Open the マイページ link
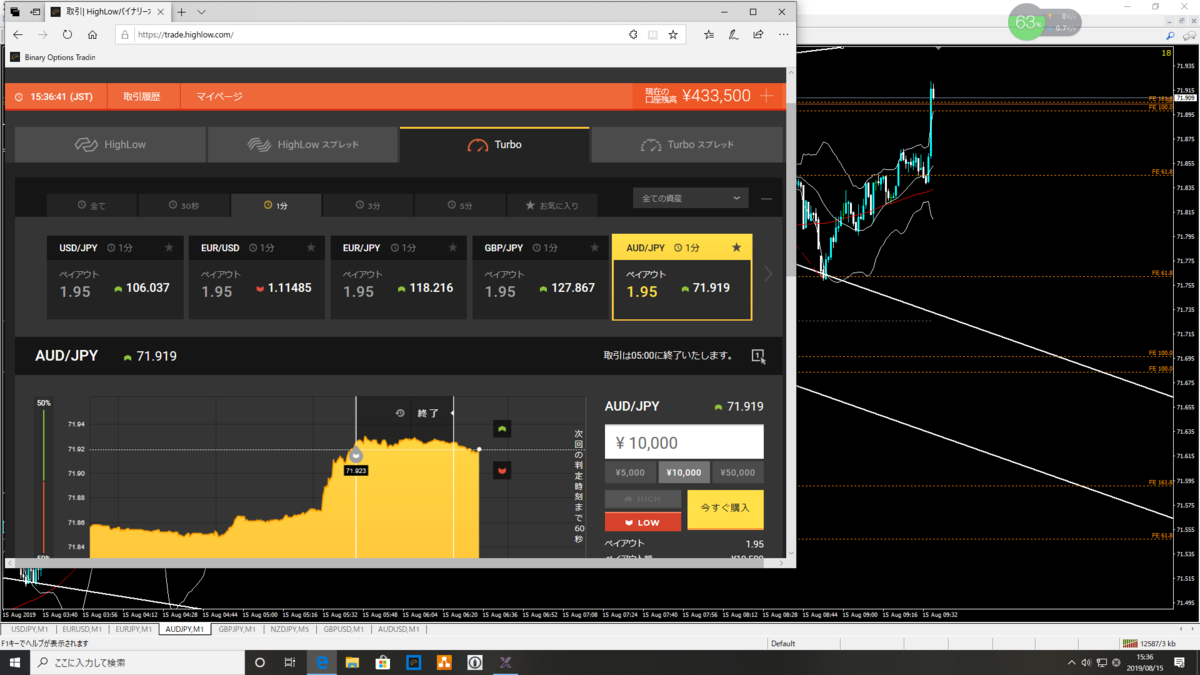The width and height of the screenshot is (1200, 675). pos(219,97)
